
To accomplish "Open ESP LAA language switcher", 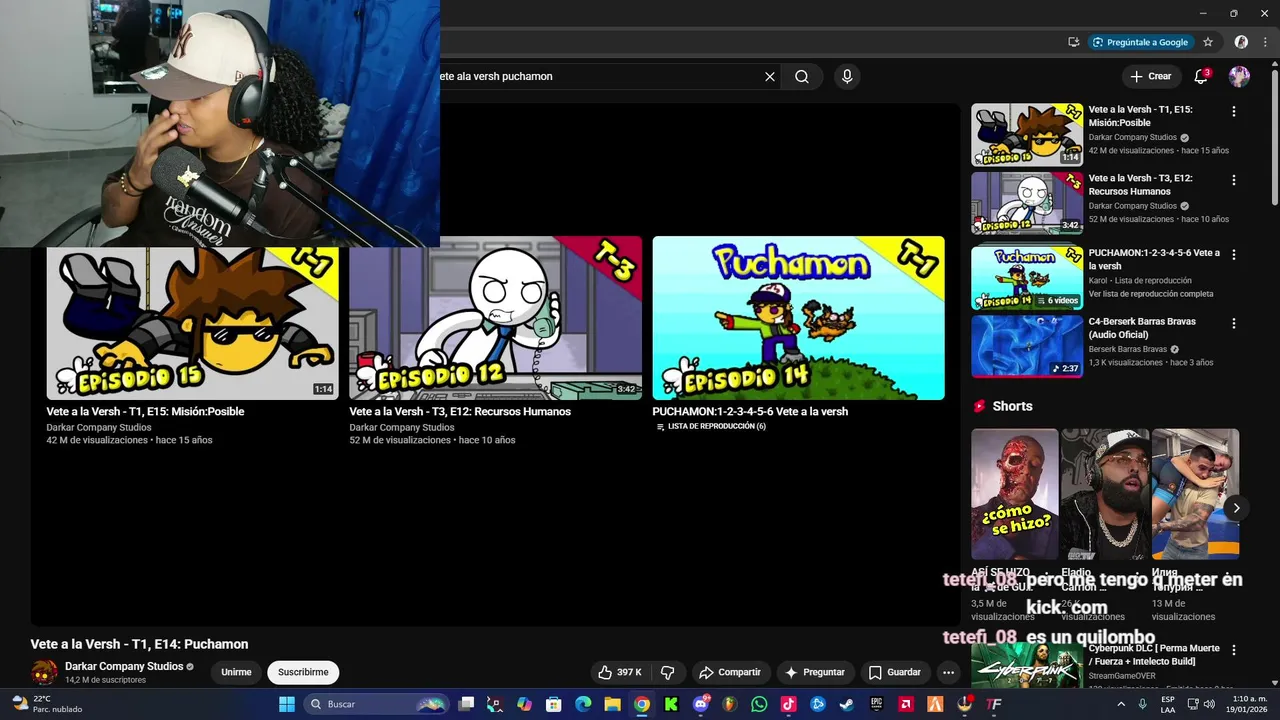I will 1168,704.
